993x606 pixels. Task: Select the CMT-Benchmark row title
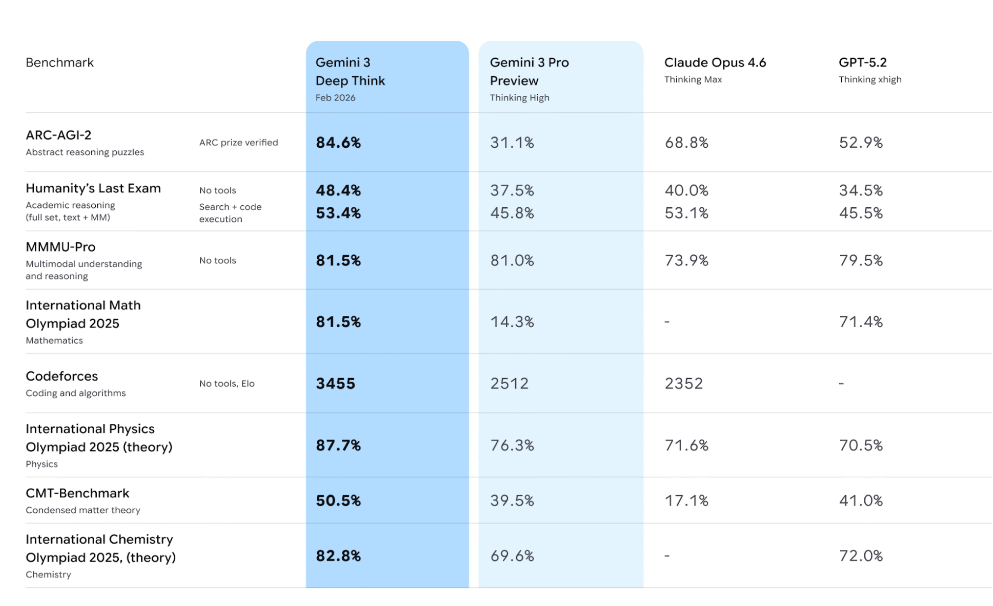point(78,493)
